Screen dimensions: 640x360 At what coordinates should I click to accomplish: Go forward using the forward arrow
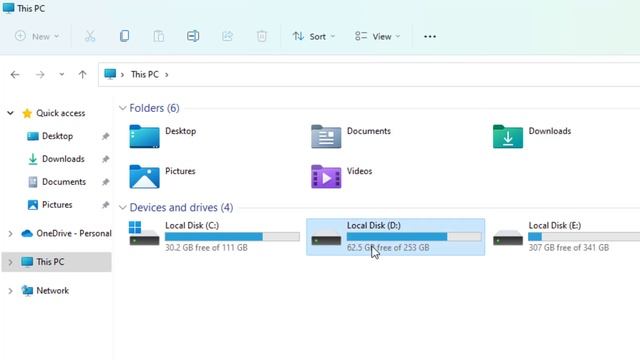pyautogui.click(x=40, y=74)
